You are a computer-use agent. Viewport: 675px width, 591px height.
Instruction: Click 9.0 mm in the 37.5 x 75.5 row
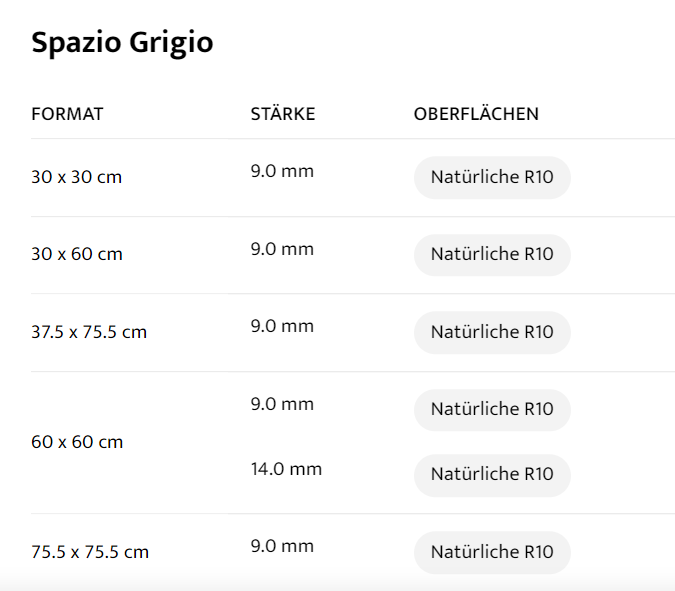tap(282, 326)
